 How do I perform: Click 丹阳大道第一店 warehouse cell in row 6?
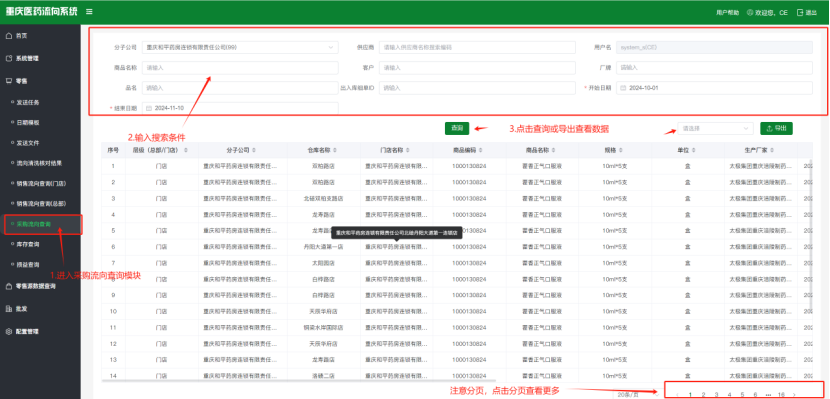pyautogui.click(x=323, y=247)
